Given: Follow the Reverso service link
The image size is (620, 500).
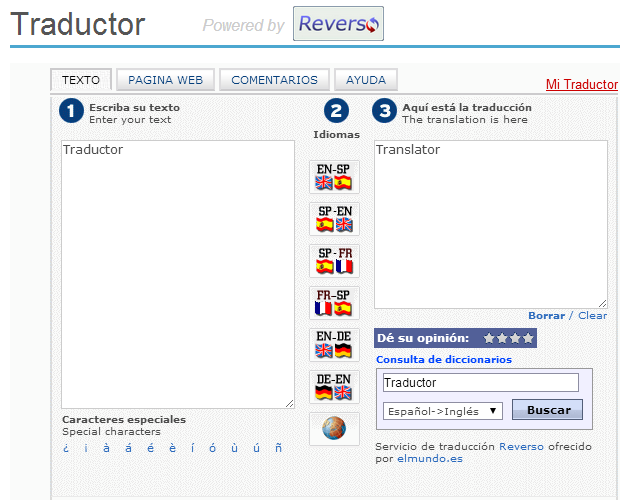Looking at the screenshot, I should 521,447.
